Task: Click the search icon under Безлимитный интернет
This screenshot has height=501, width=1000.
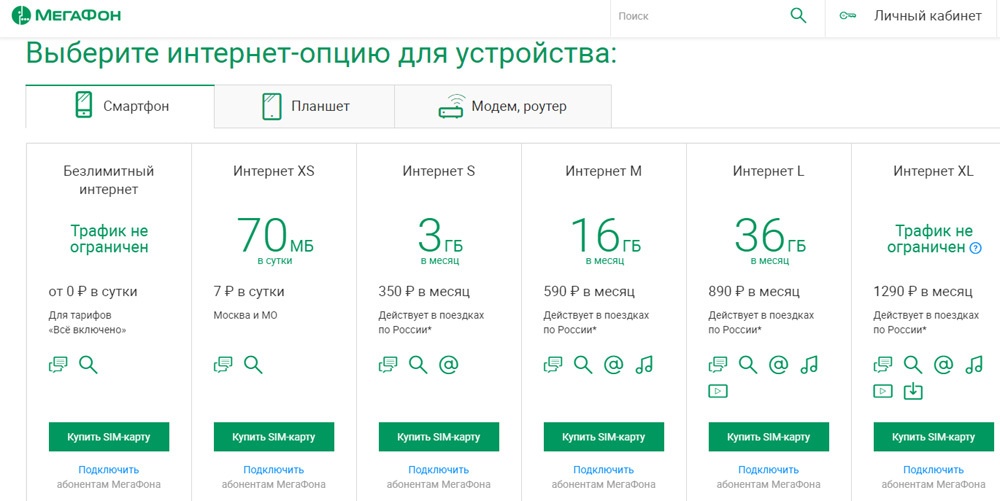Action: [x=88, y=365]
